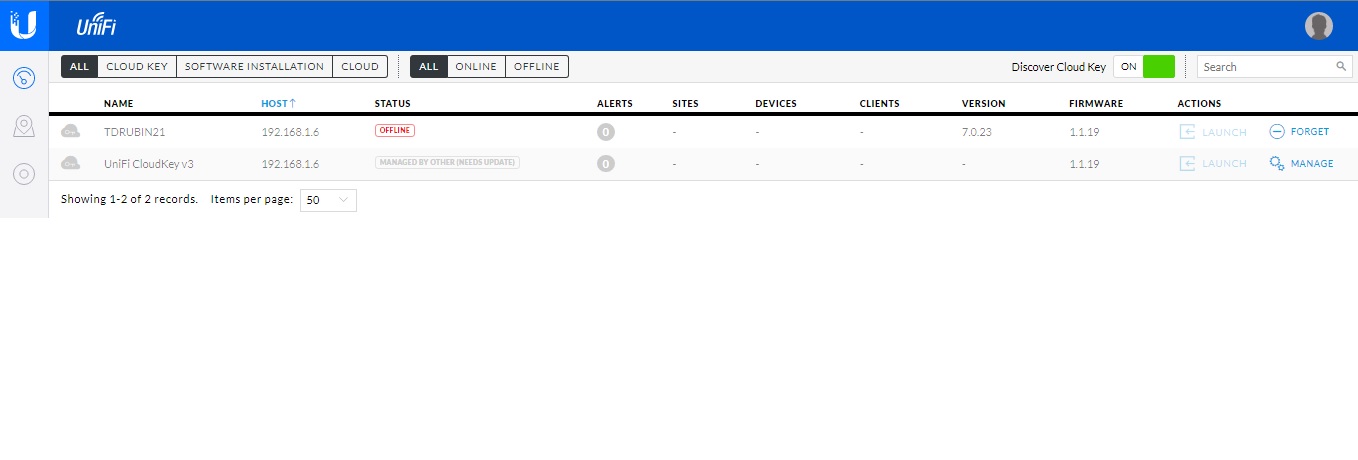Click the FIRMWARE column header
Viewport: 1358px width, 460px height.
point(1096,103)
